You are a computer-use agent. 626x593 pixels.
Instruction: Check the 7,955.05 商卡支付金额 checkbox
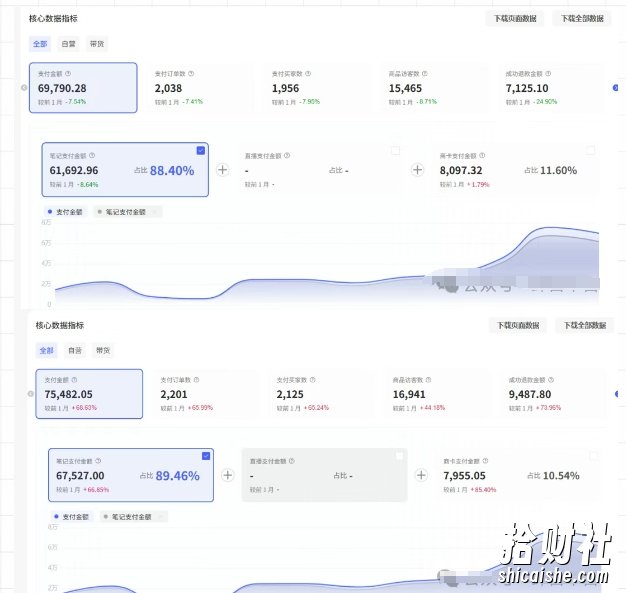tap(593, 456)
